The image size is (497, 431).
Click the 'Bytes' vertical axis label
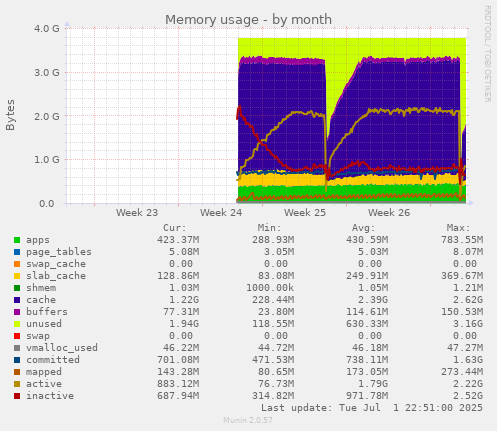[10, 115]
